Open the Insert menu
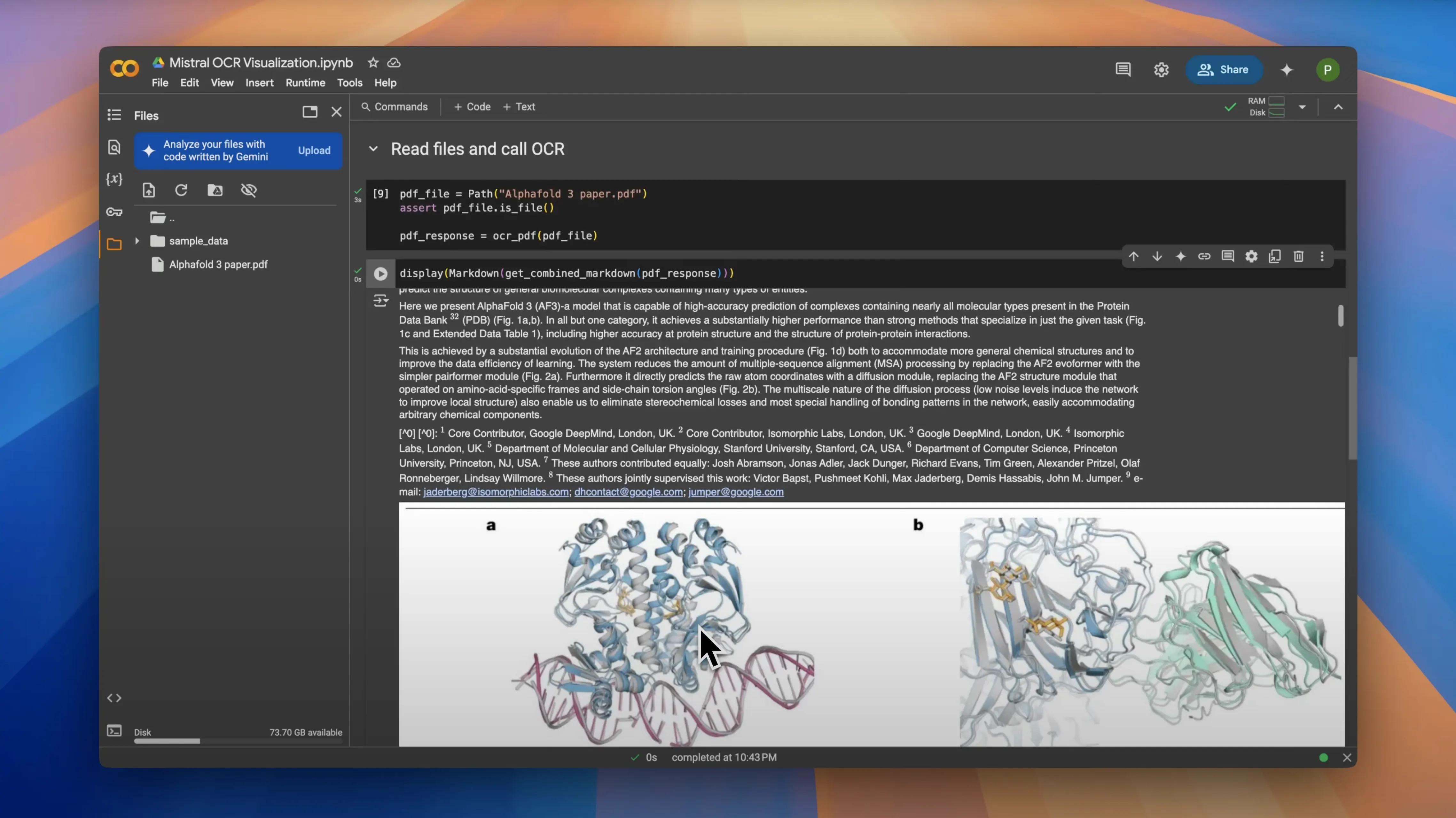 (259, 82)
